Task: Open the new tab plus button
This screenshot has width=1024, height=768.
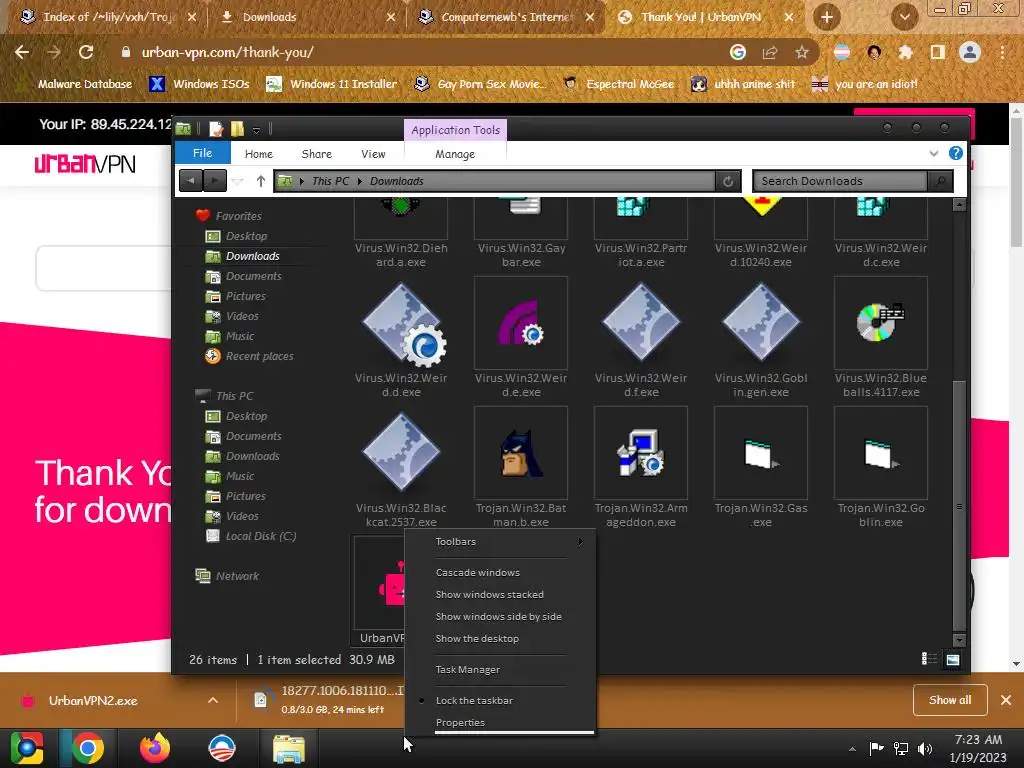Action: click(827, 18)
